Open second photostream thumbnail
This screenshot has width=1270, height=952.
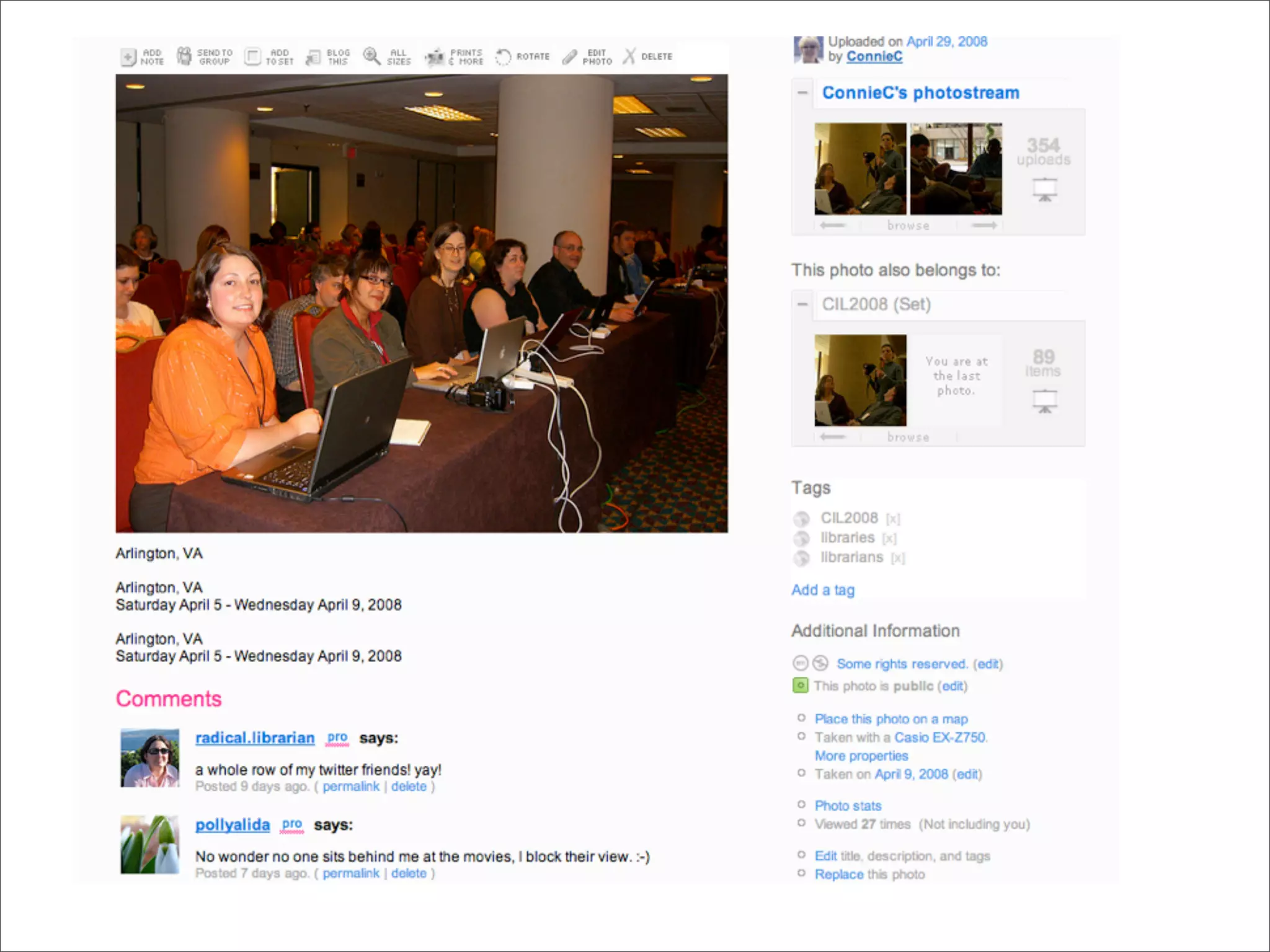click(x=956, y=169)
